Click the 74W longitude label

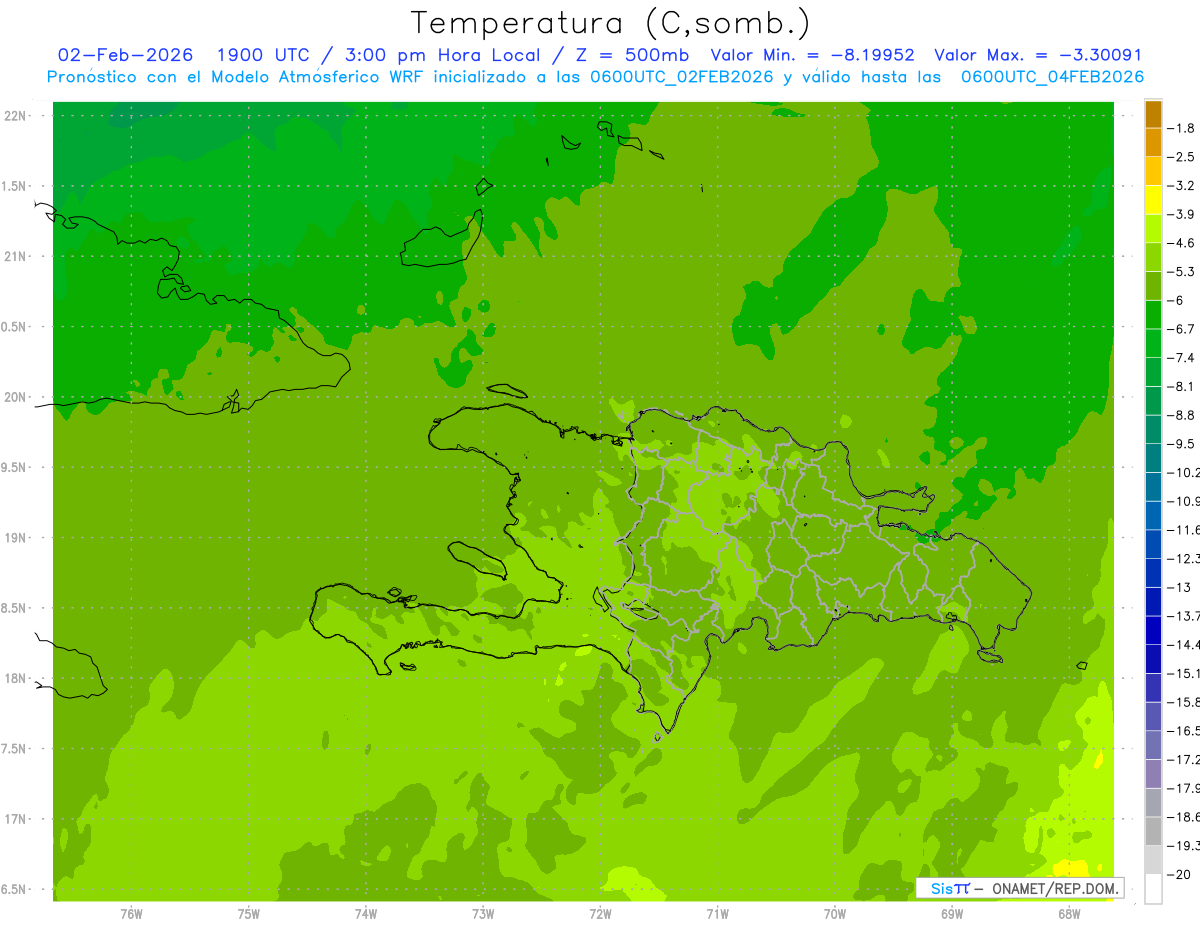coord(366,914)
